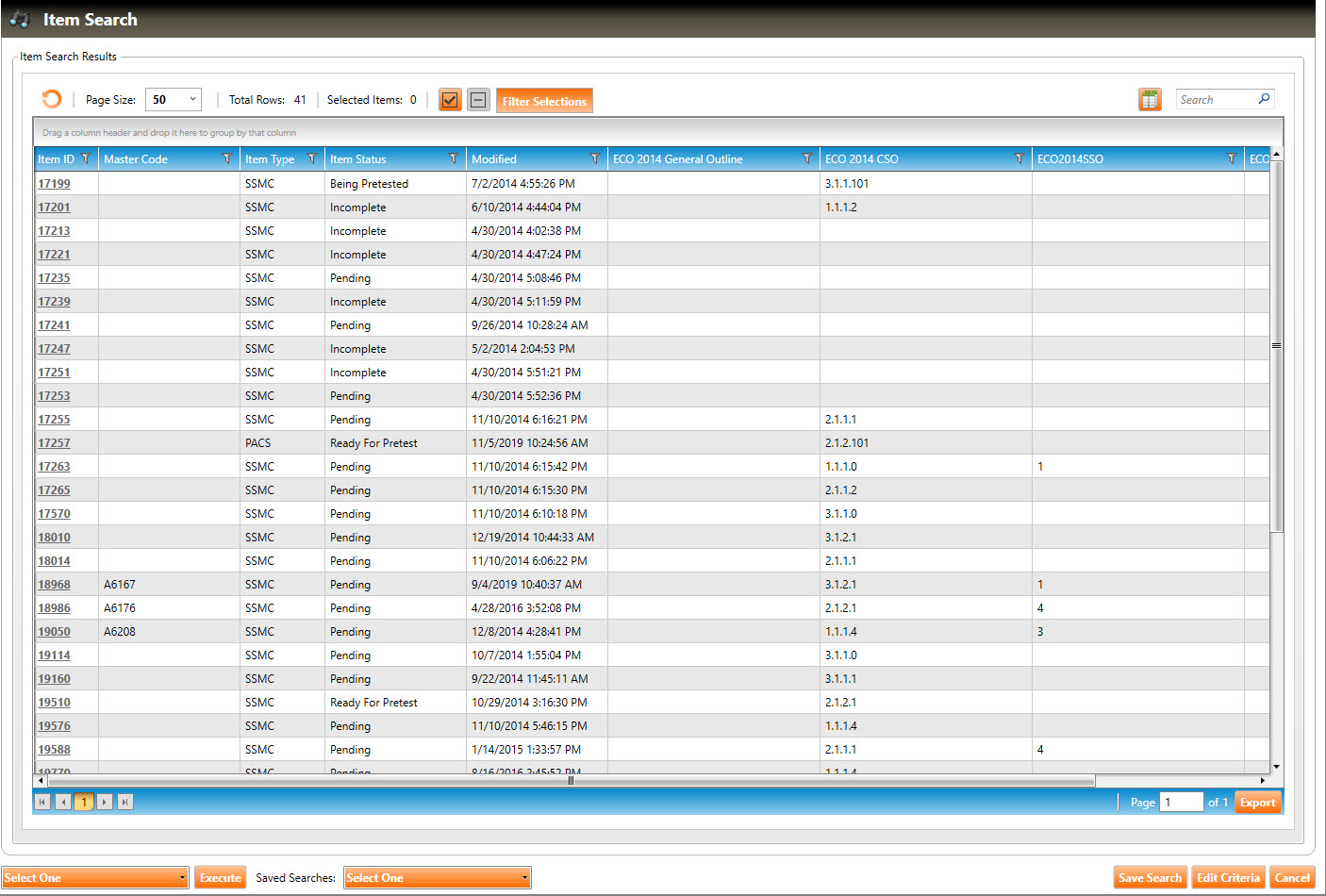Open the column chooser grid icon
The image size is (1326, 896).
click(1149, 99)
